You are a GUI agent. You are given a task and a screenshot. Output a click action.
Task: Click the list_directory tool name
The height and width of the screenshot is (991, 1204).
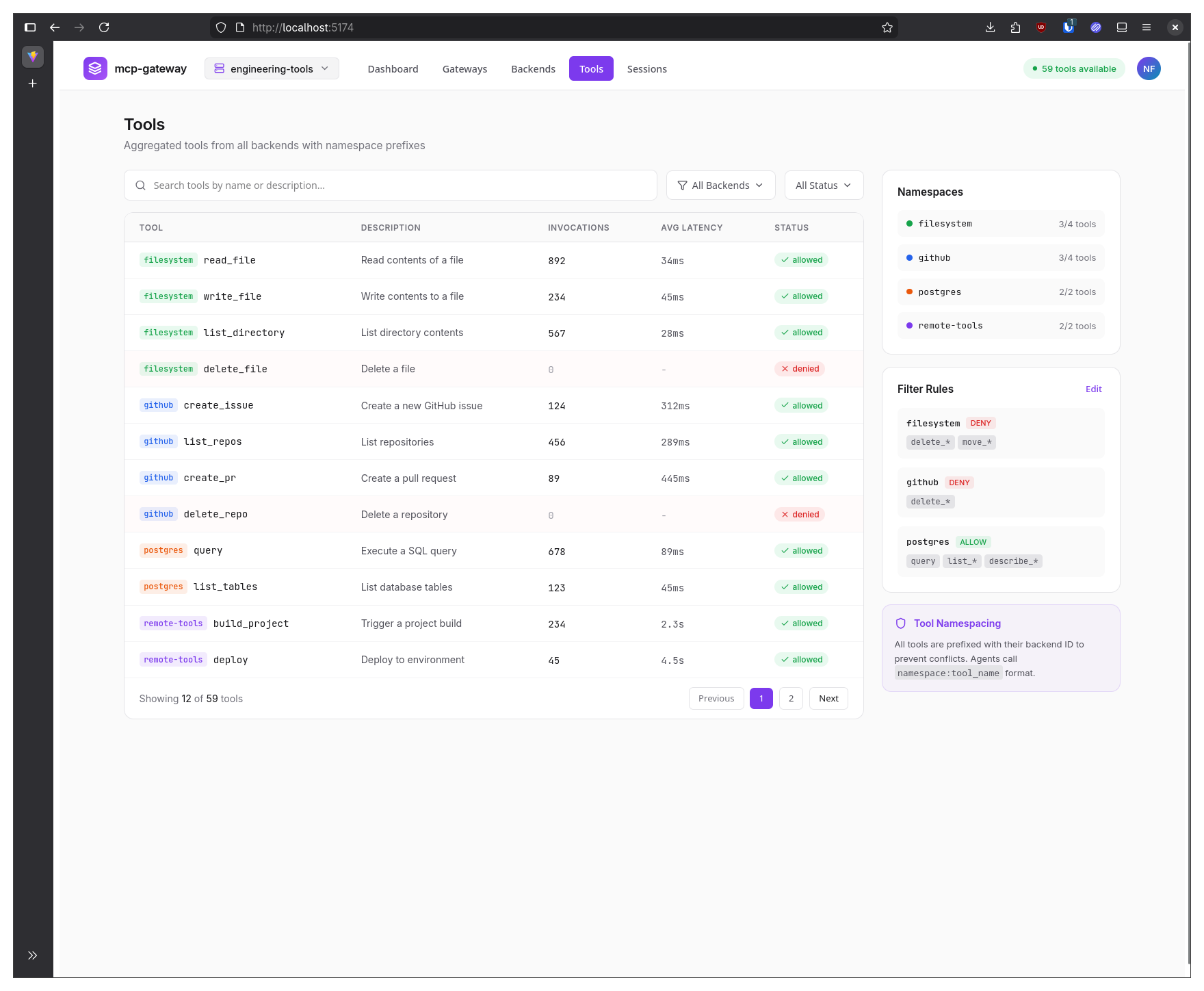244,333
